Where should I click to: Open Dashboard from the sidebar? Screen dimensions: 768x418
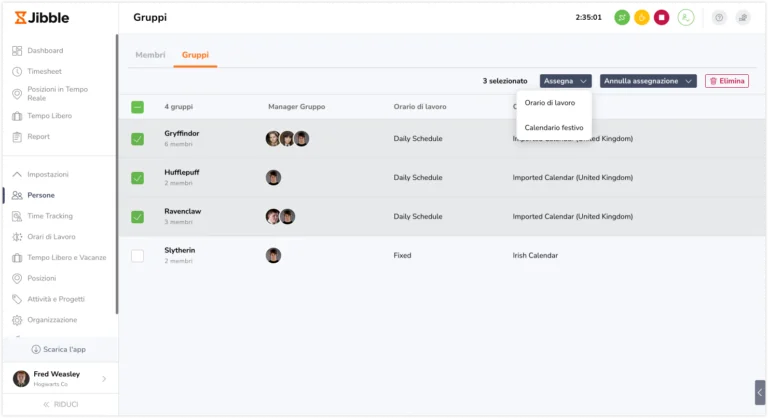[45, 50]
